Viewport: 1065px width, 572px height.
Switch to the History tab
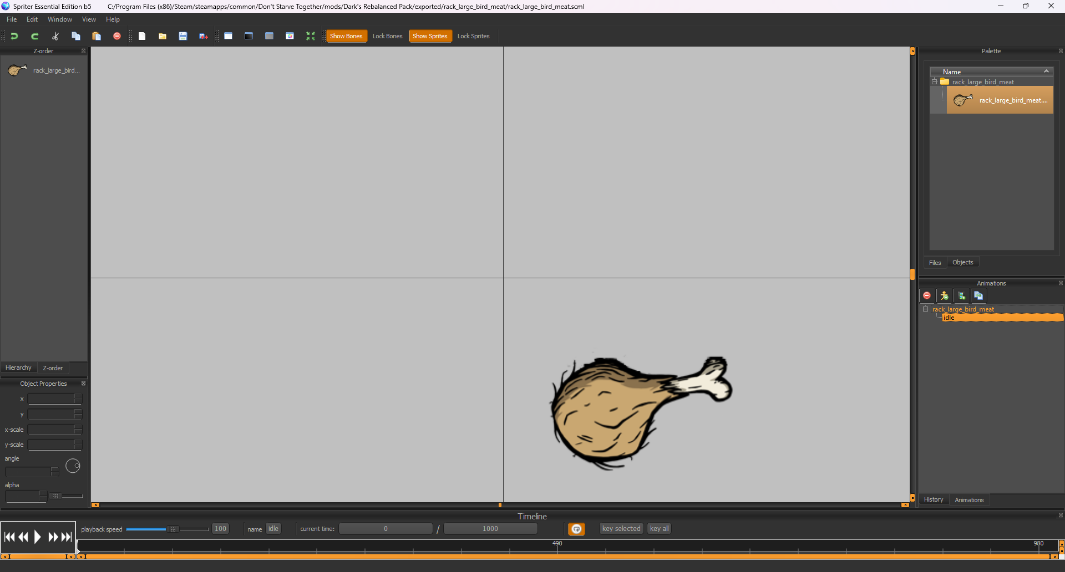[933, 499]
